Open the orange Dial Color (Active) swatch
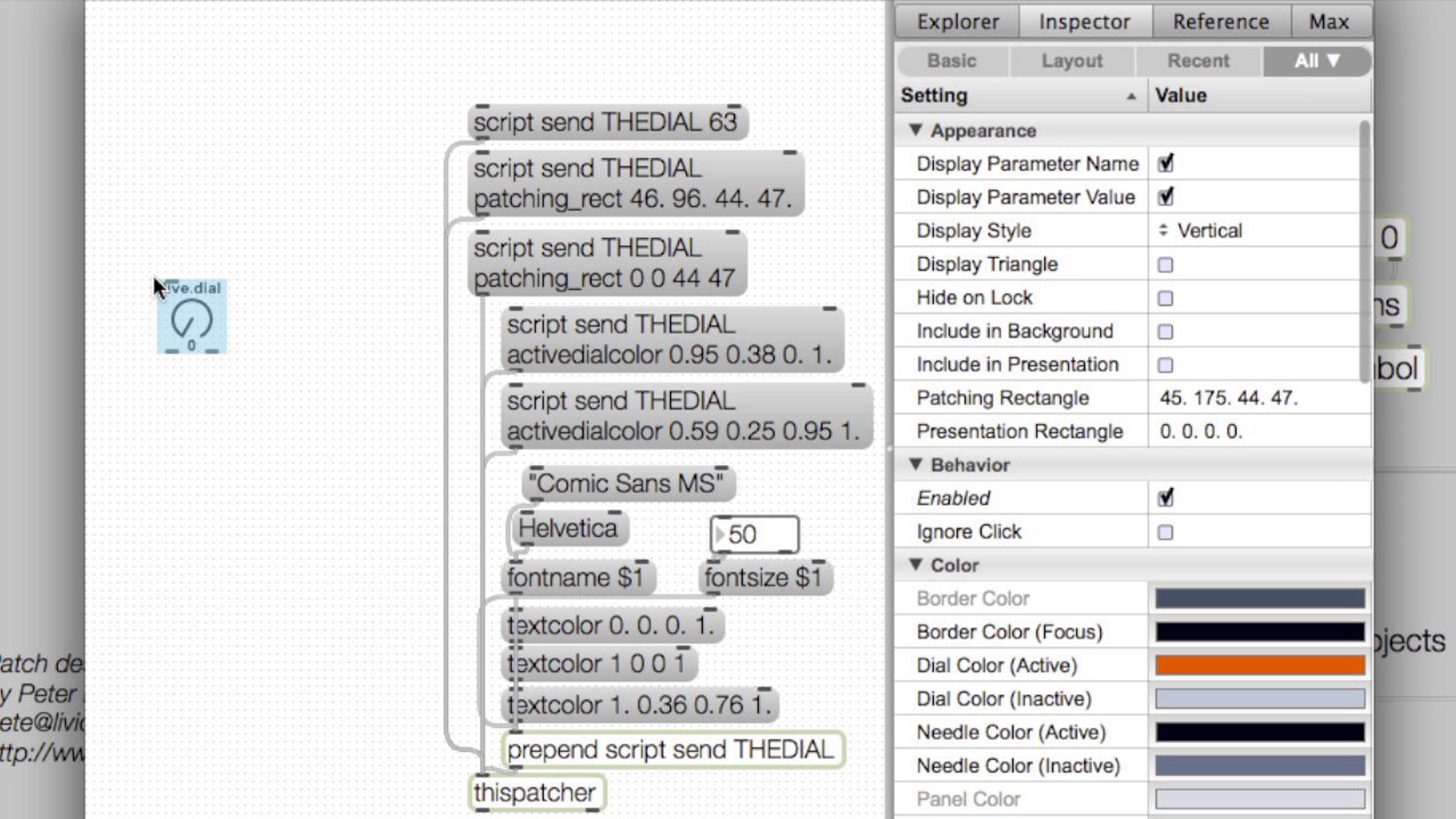This screenshot has width=1456, height=819. [x=1259, y=666]
